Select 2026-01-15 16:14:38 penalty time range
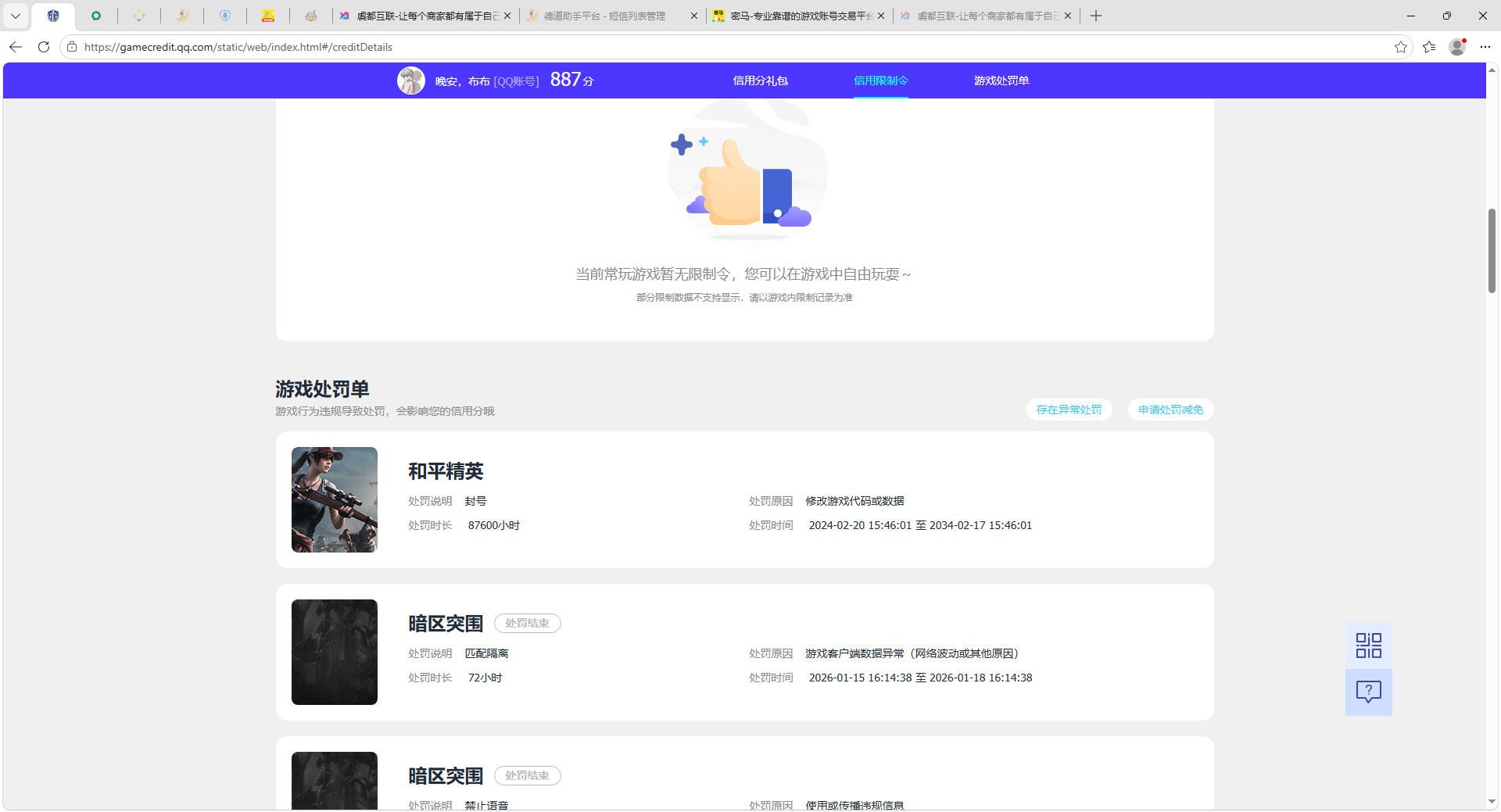Screen dimensions: 1501x812 click(x=920, y=678)
